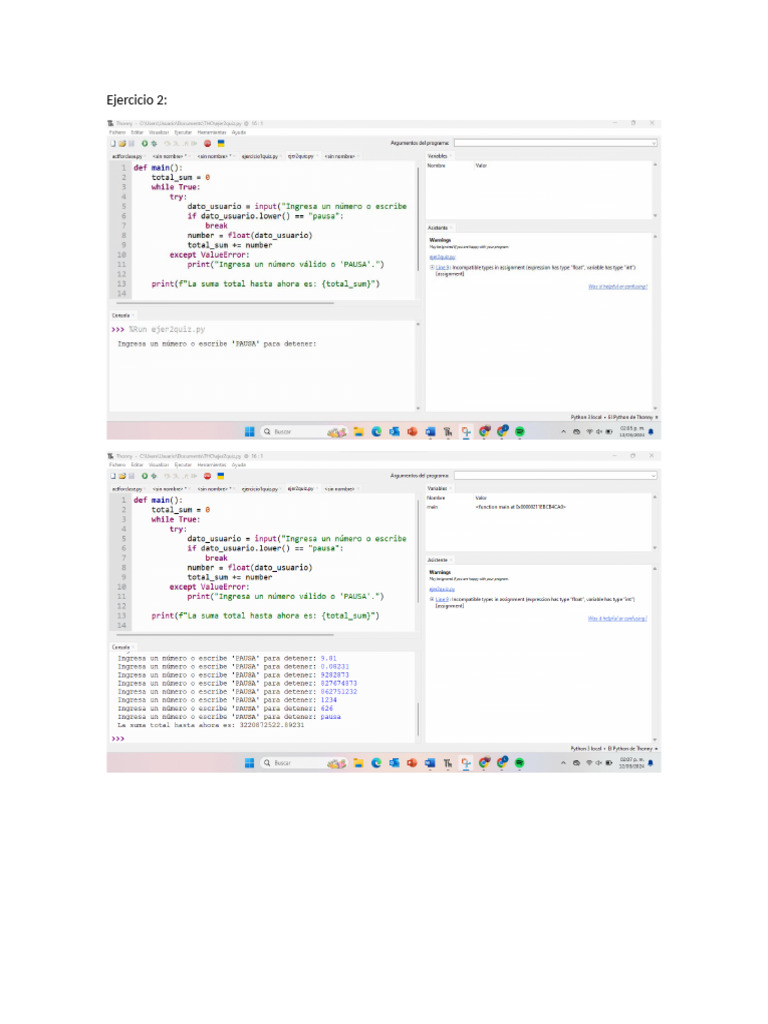Click ejer2quiz.py link in top Assistant
This screenshot has width=768, height=1024.
442,257
